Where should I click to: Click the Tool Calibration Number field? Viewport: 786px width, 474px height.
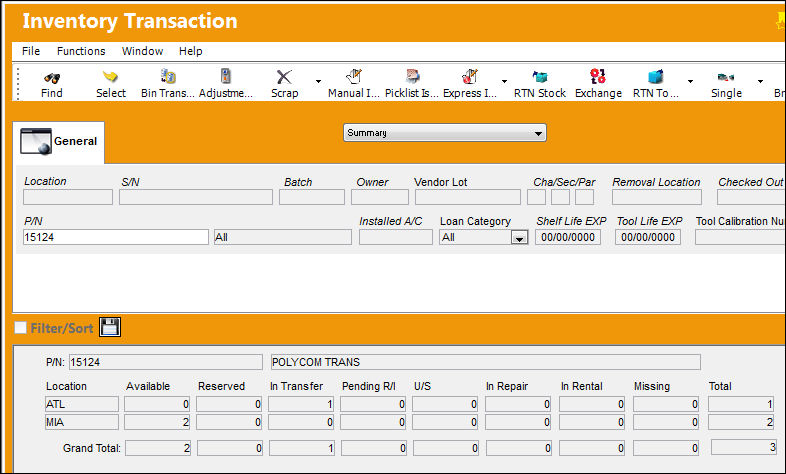tap(740, 237)
